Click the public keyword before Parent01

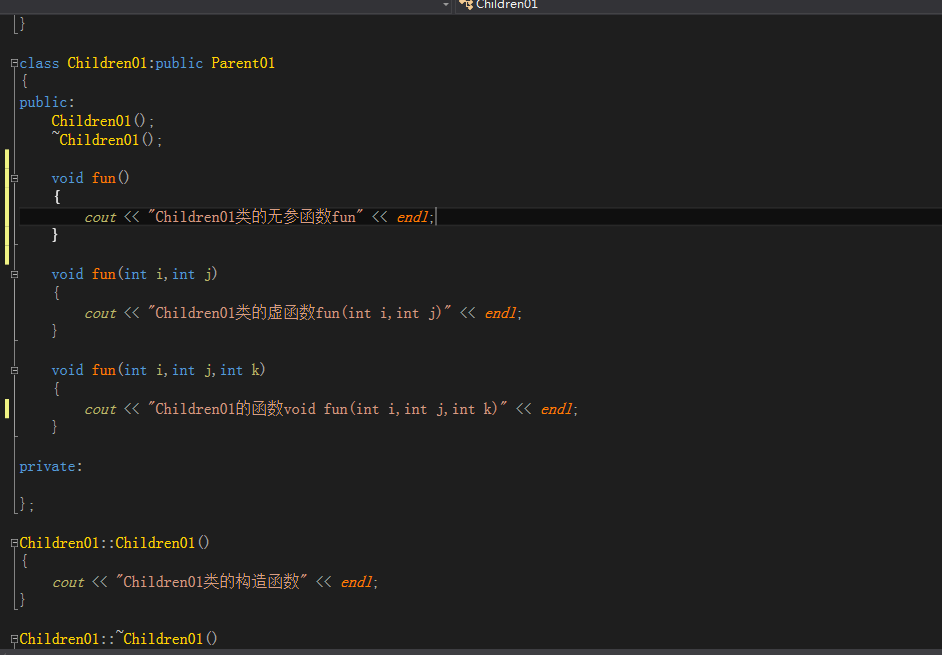click(179, 63)
